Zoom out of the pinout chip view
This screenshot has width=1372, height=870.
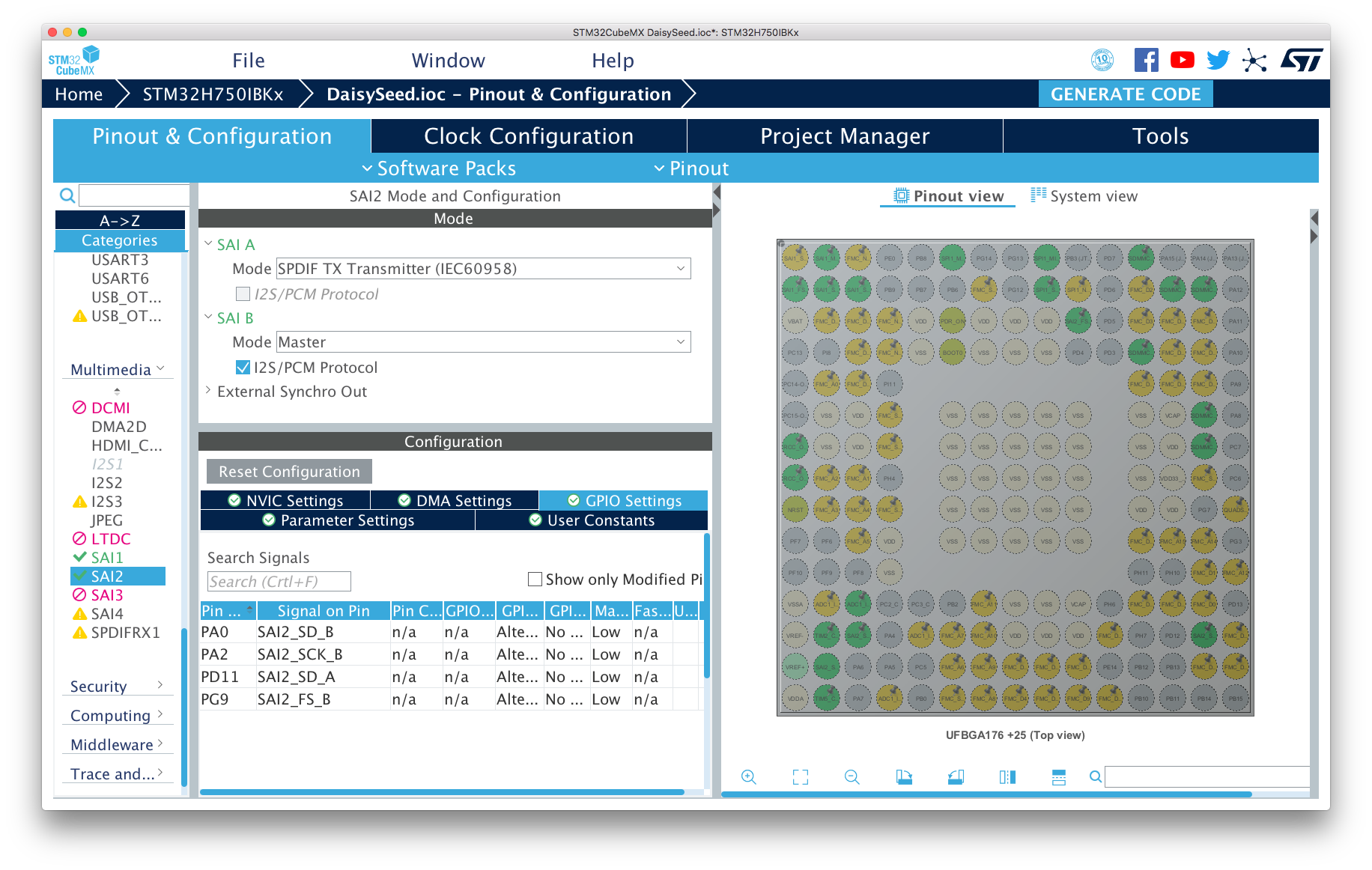852,777
